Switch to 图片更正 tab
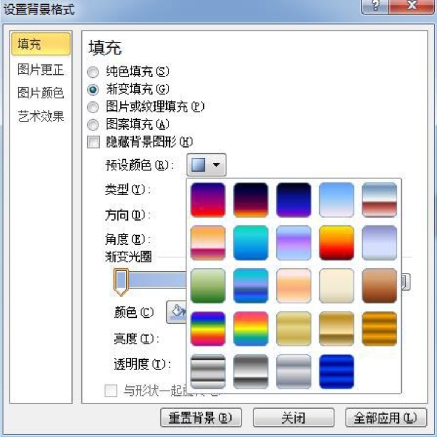Screen dimensions: 437x437 point(41,70)
